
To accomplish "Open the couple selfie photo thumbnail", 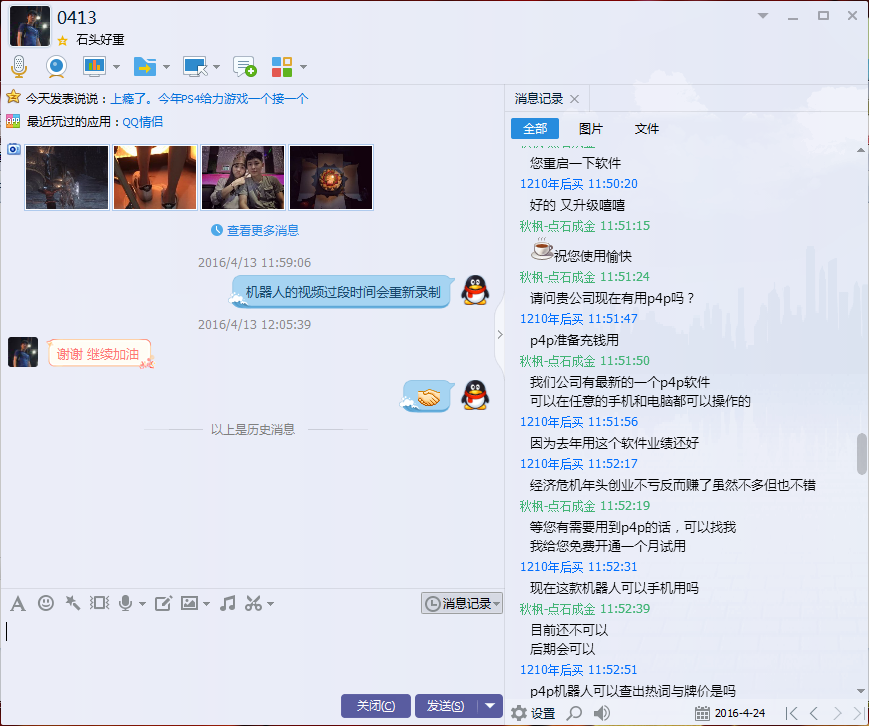I will pos(243,177).
